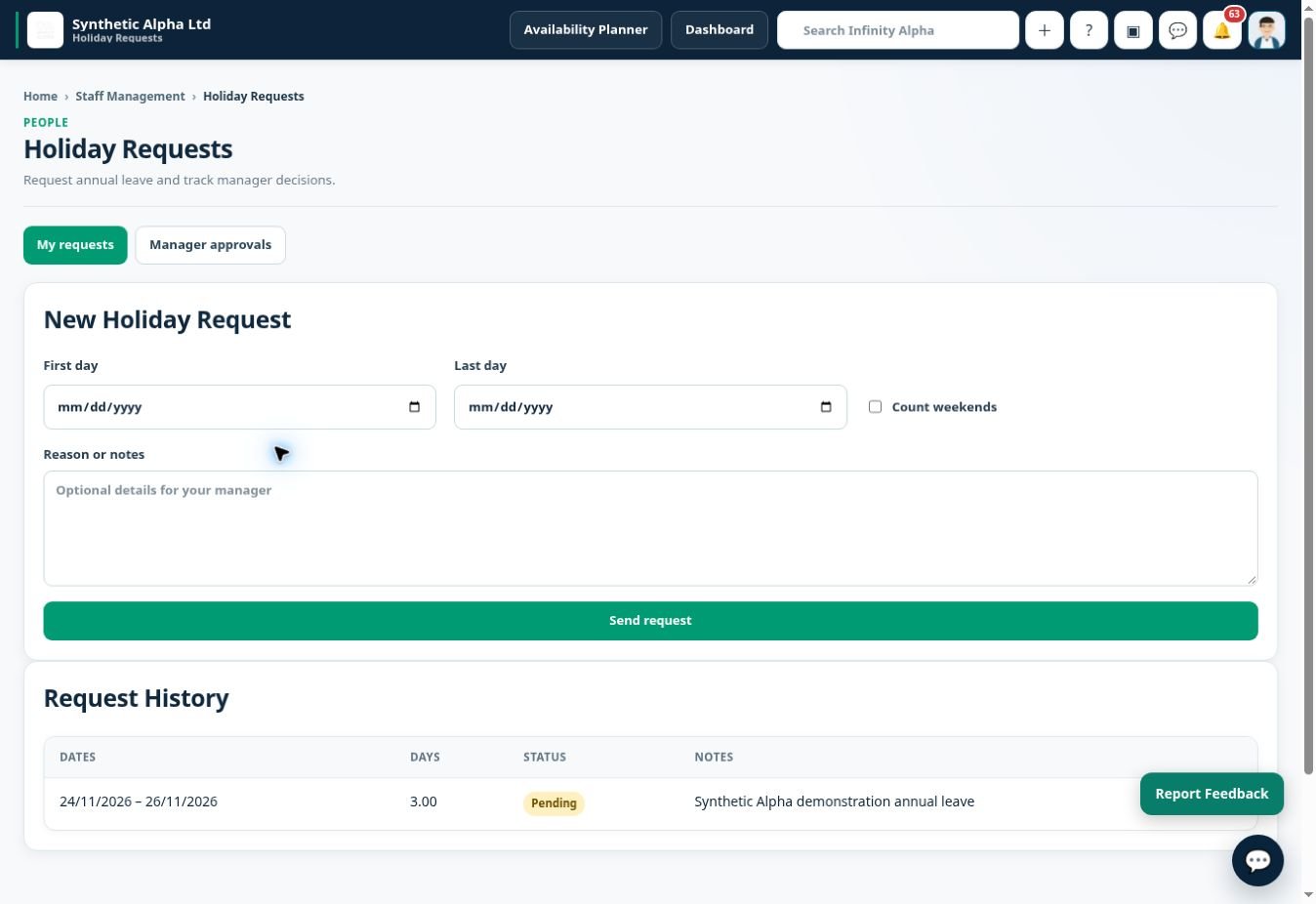Click Send request button
1316x904 pixels.
[x=650, y=621]
